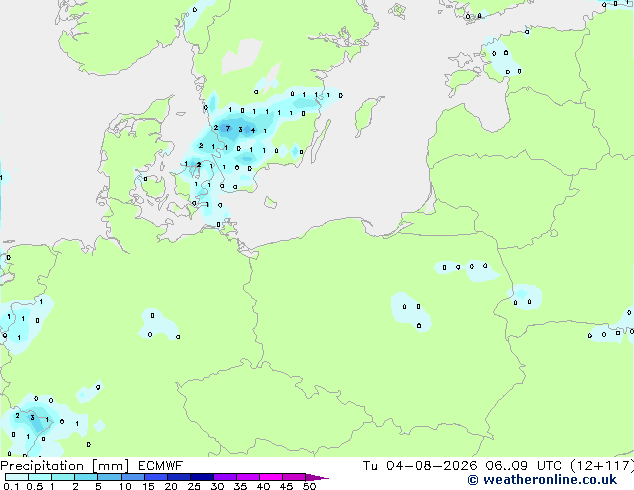Click the 20–25 mm legend color swatch
This screenshot has height=490, width=634.
point(179,477)
